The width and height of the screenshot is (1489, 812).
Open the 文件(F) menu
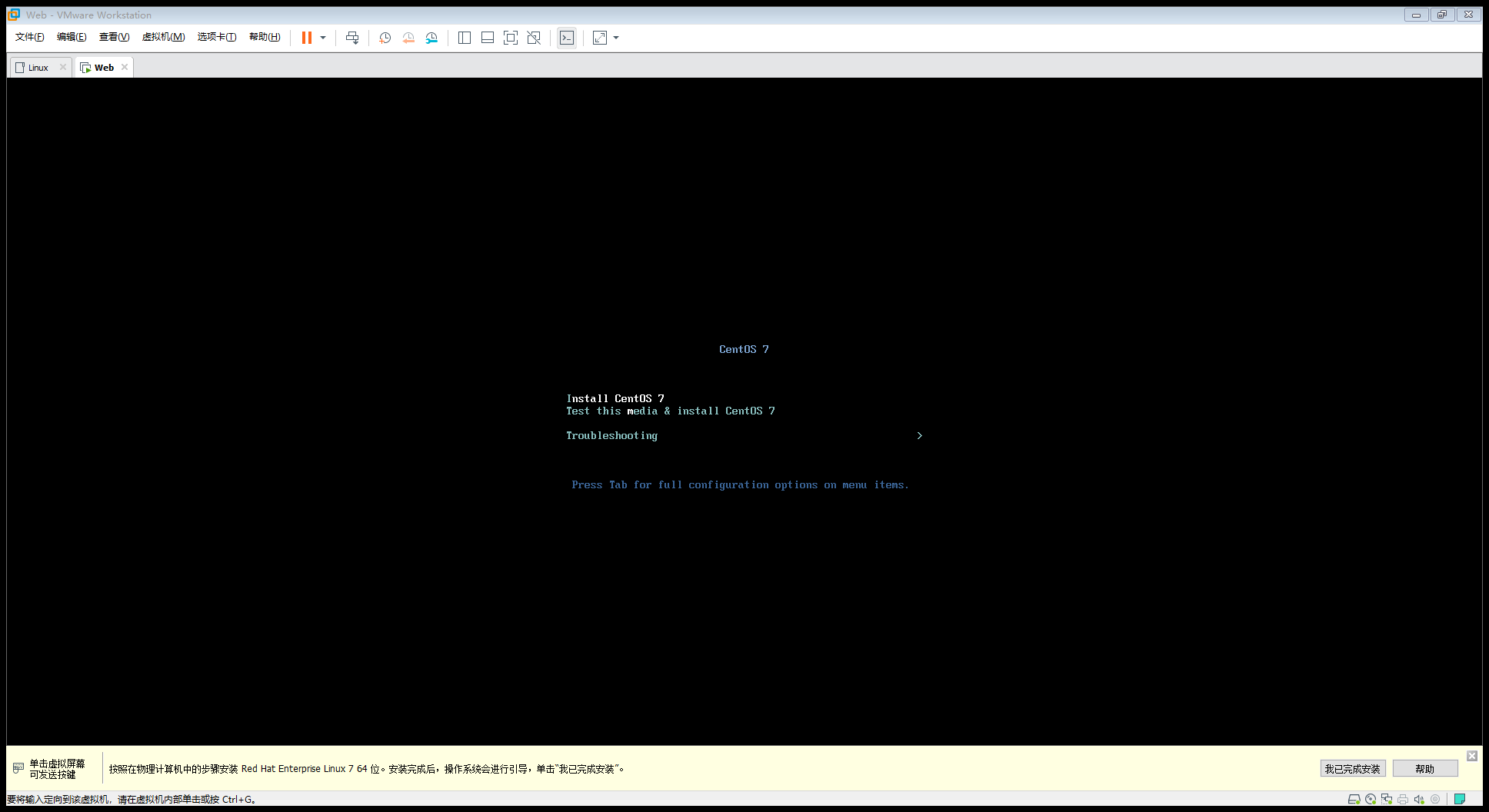[30, 37]
